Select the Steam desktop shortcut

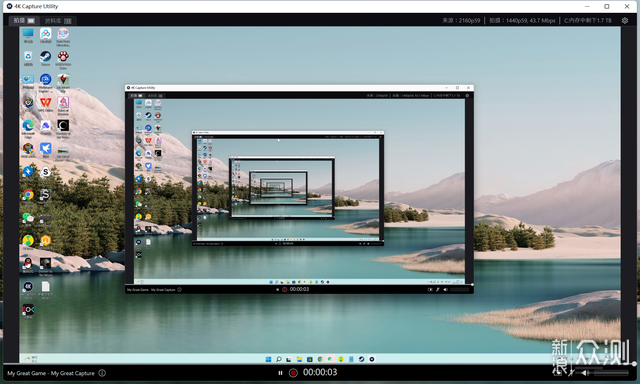pos(45,58)
